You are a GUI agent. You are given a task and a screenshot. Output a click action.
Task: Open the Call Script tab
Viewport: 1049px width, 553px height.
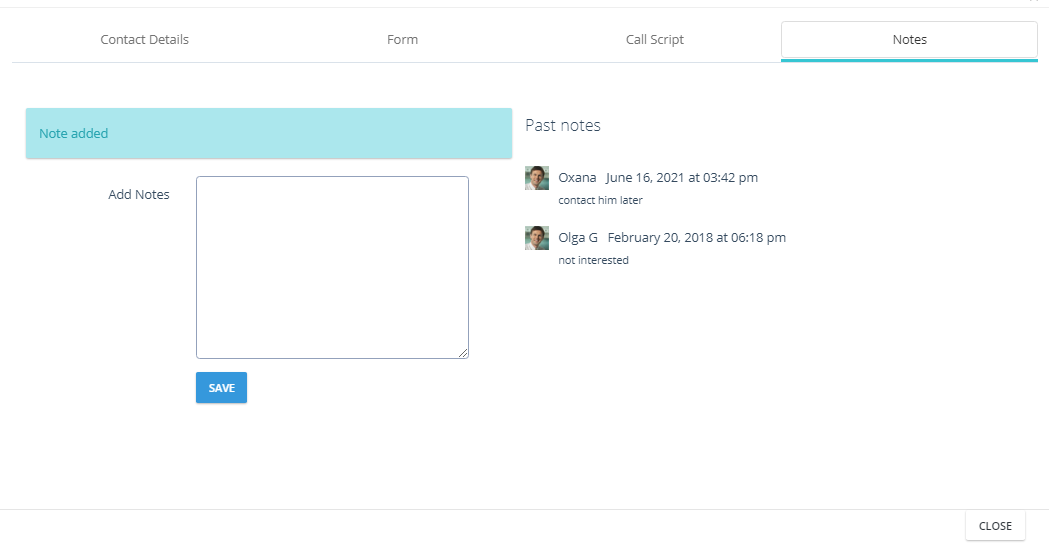(x=654, y=39)
